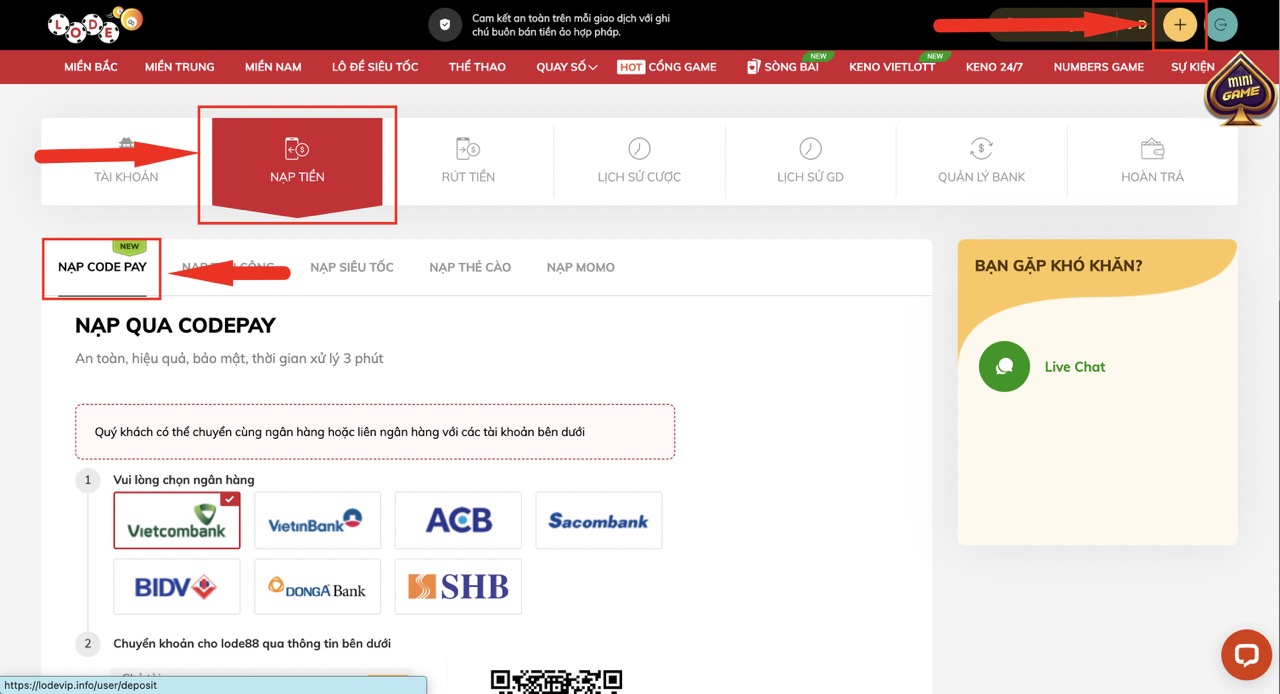Click the BẠN GẶP KHÓ KHĂN? heading
Screen dimensions: 1280x694
click(x=1059, y=266)
